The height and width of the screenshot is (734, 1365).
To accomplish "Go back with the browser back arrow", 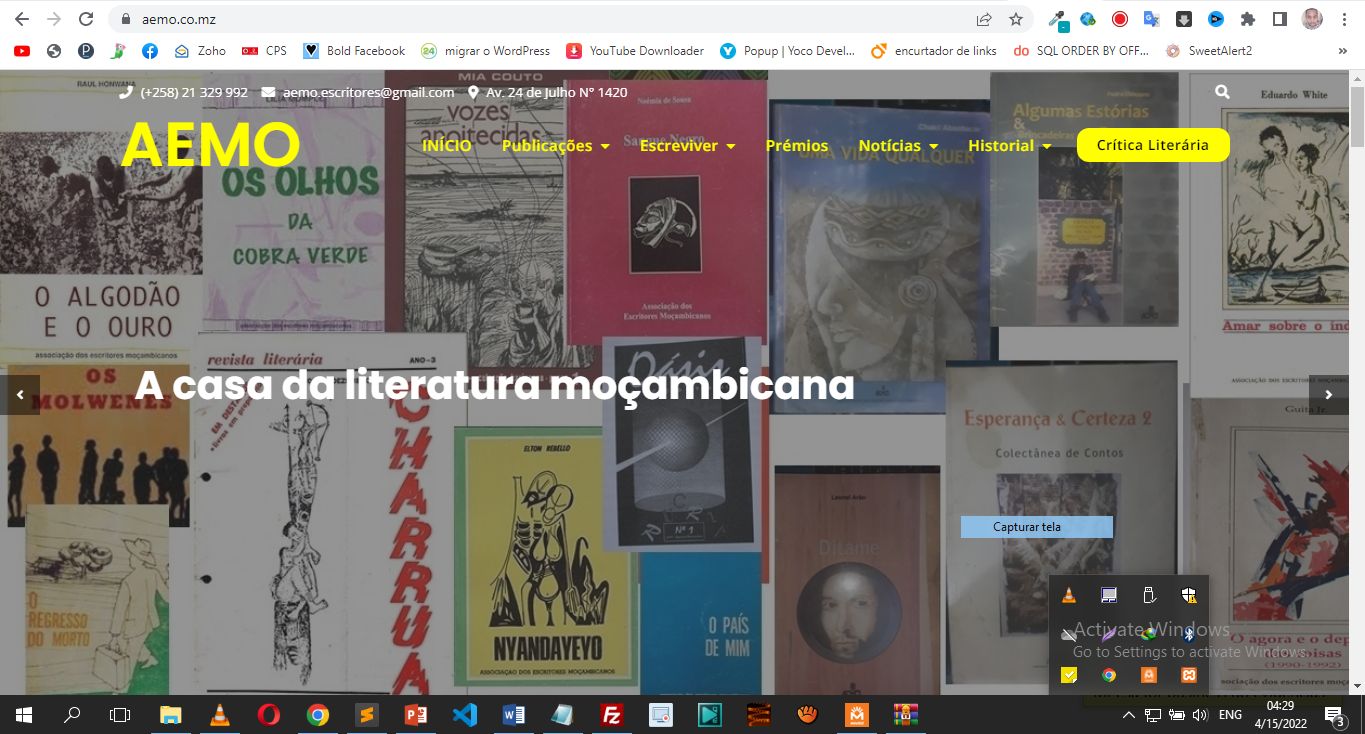I will 22,19.
